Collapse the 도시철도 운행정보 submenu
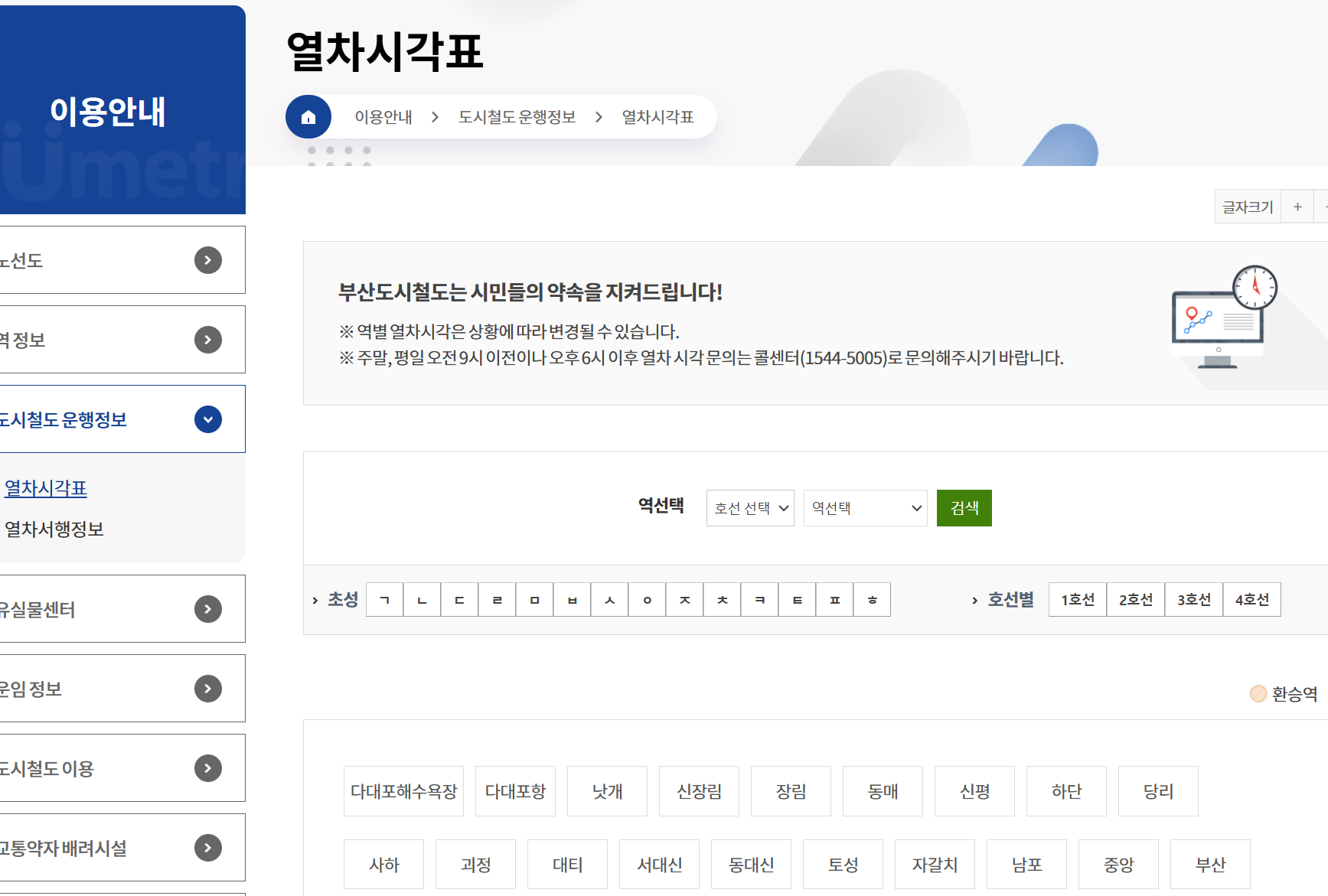1328x896 pixels. click(207, 419)
